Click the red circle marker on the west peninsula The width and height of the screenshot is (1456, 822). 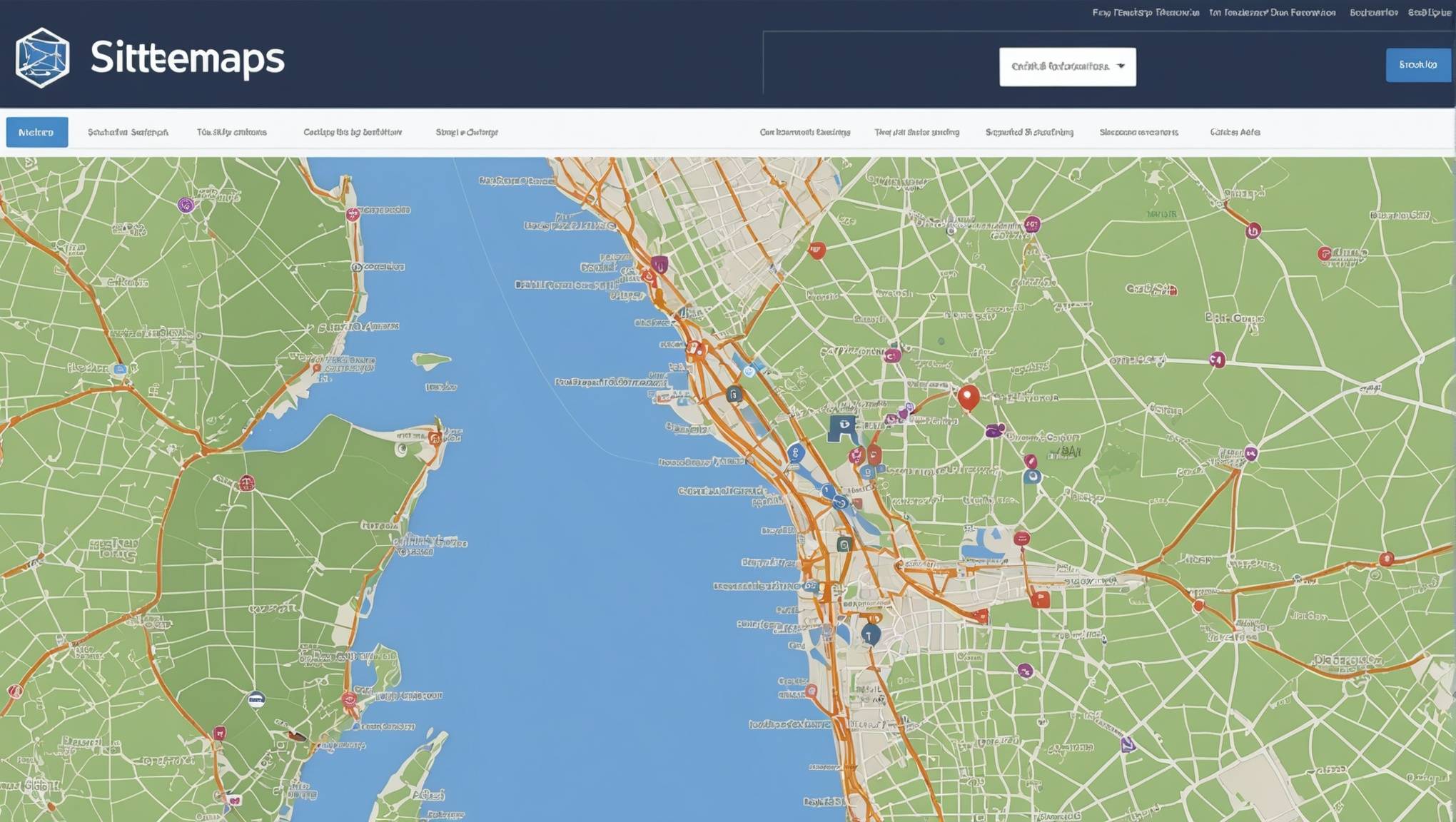(246, 484)
